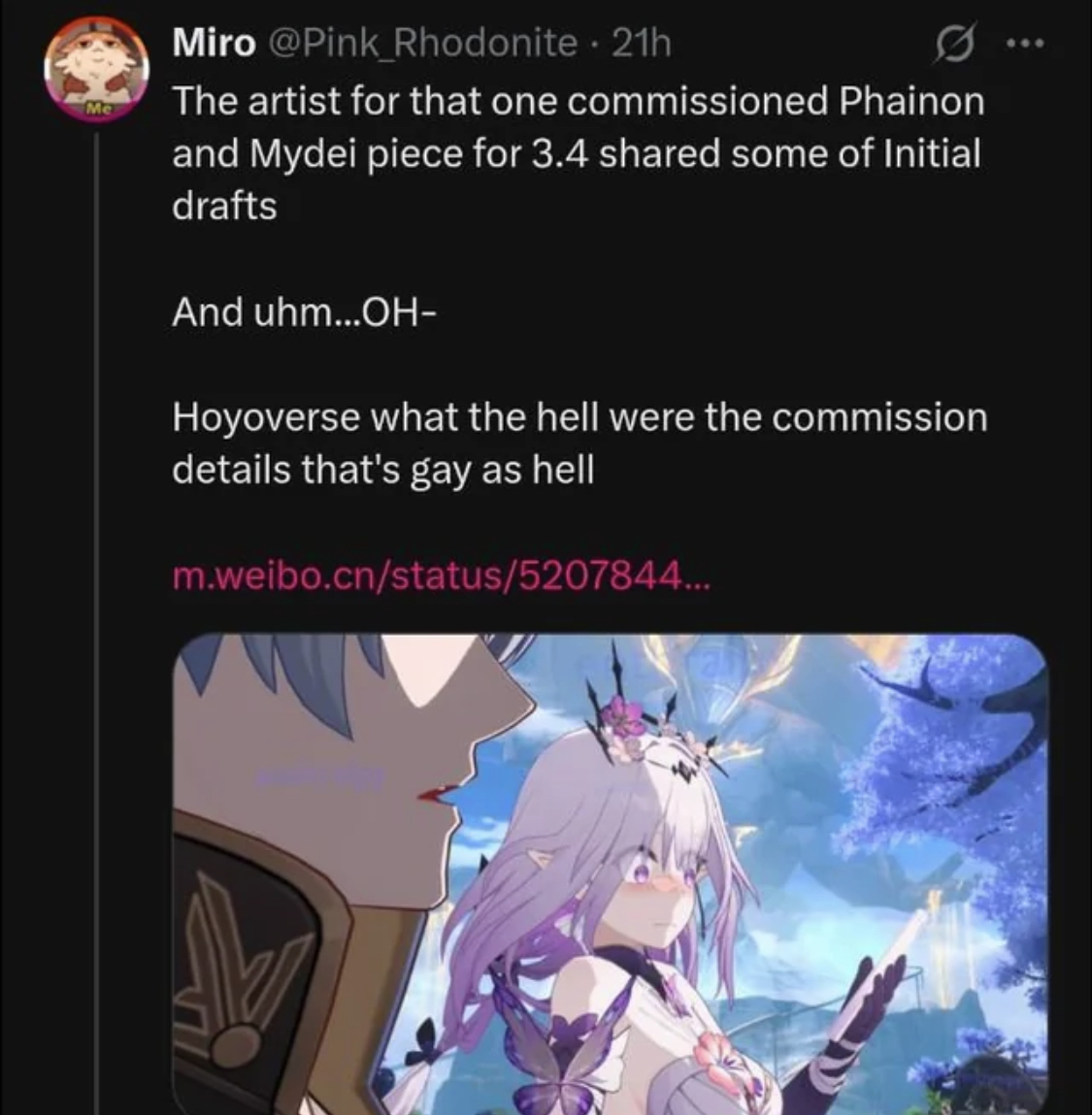Open the m.weibo.cn/status link
Image resolution: width=1092 pixels, height=1115 pixels.
pos(441,574)
